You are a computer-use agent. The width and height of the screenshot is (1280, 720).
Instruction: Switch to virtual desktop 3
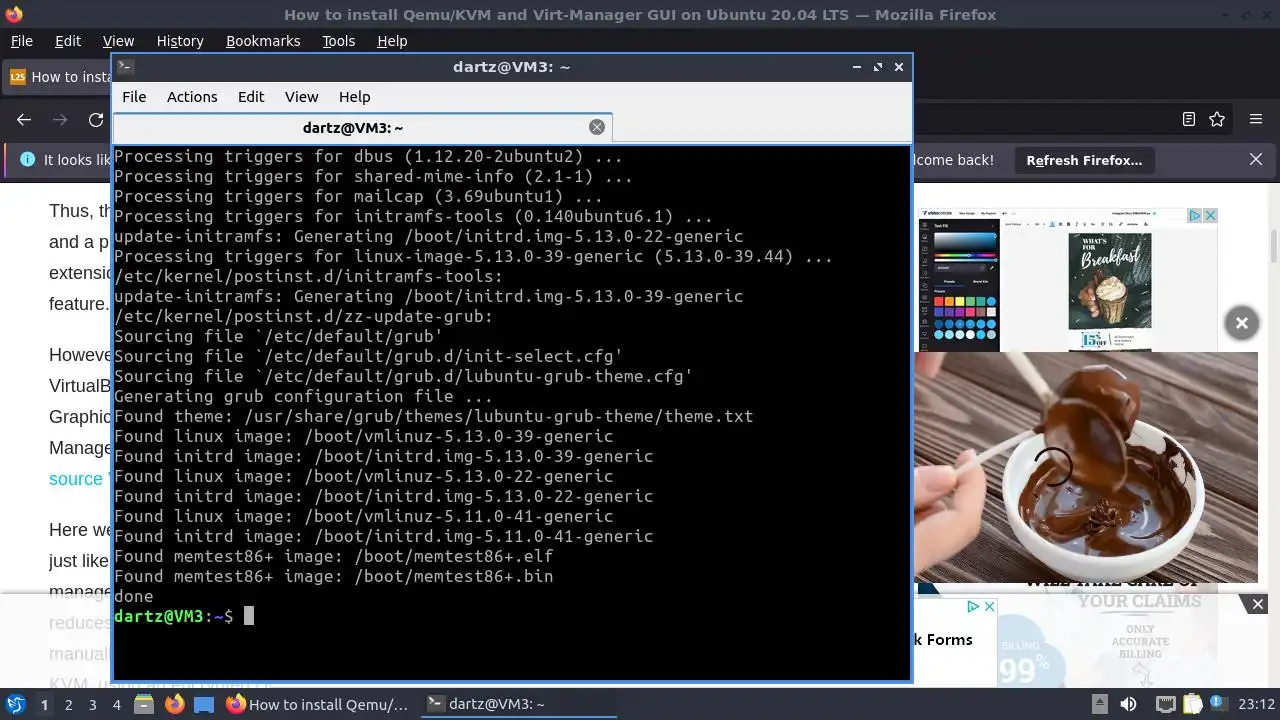(x=92, y=704)
